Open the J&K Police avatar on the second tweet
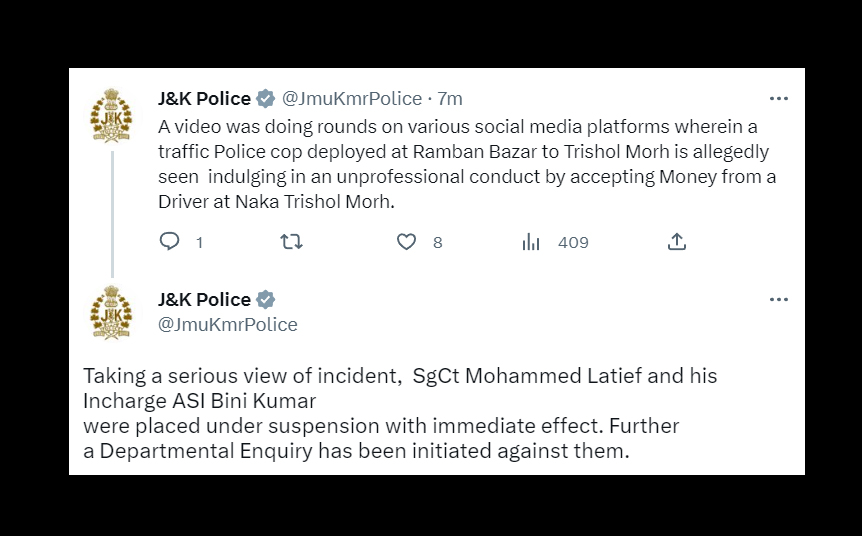862x536 pixels. (111, 312)
